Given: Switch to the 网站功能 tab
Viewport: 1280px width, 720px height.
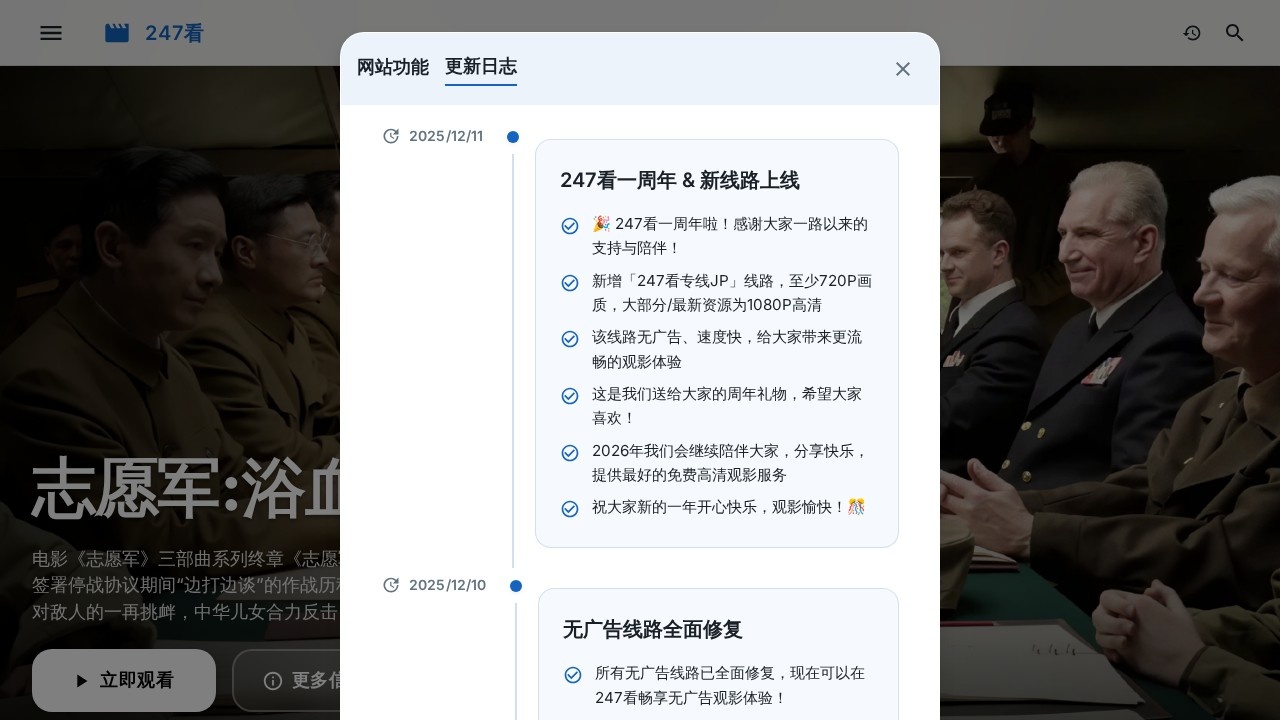Looking at the screenshot, I should (x=392, y=67).
